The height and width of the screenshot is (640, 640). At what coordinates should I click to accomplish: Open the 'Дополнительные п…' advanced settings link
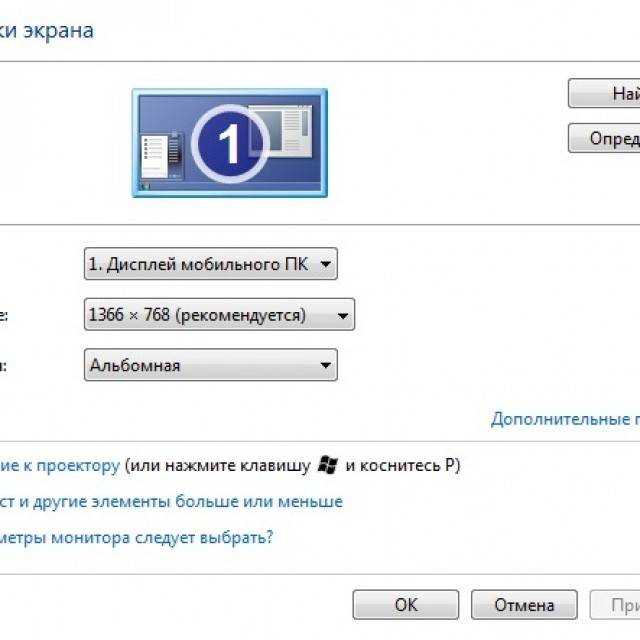[565, 419]
